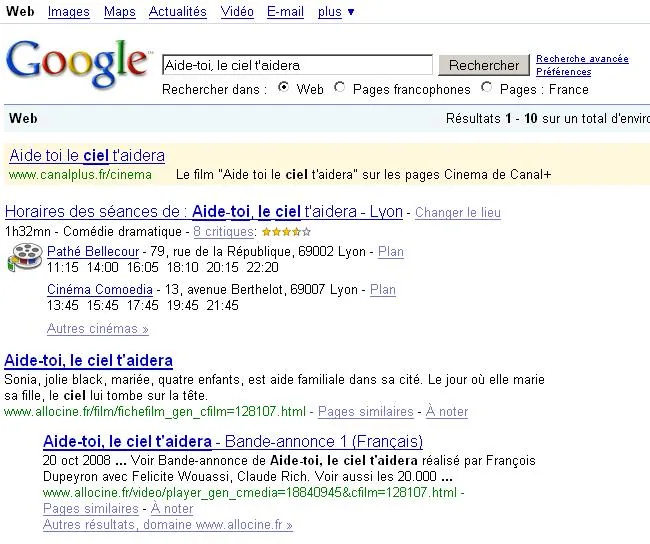Image resolution: width=650 pixels, height=544 pixels.
Task: Open Autres résultats, domaine www.allocine.fr
Action: coord(167,525)
